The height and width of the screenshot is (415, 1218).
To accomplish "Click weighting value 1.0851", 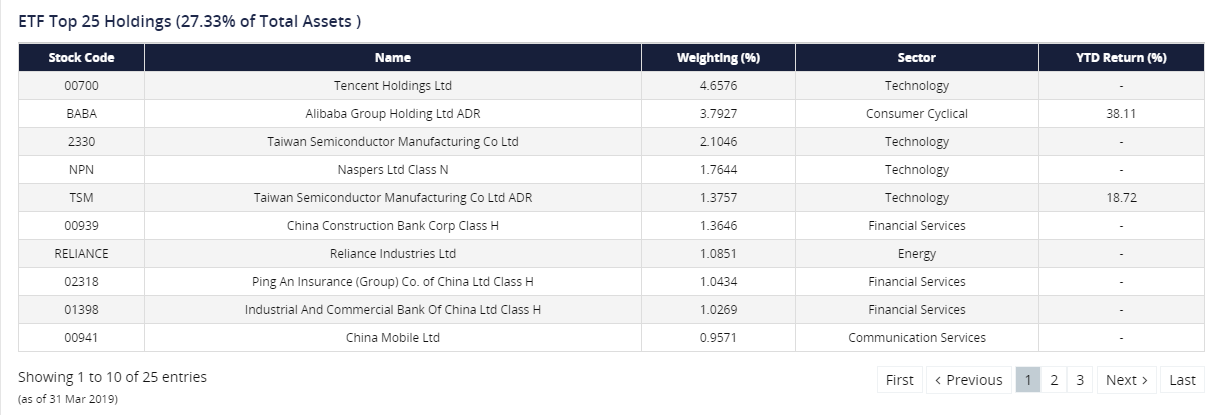I will click(x=718, y=254).
